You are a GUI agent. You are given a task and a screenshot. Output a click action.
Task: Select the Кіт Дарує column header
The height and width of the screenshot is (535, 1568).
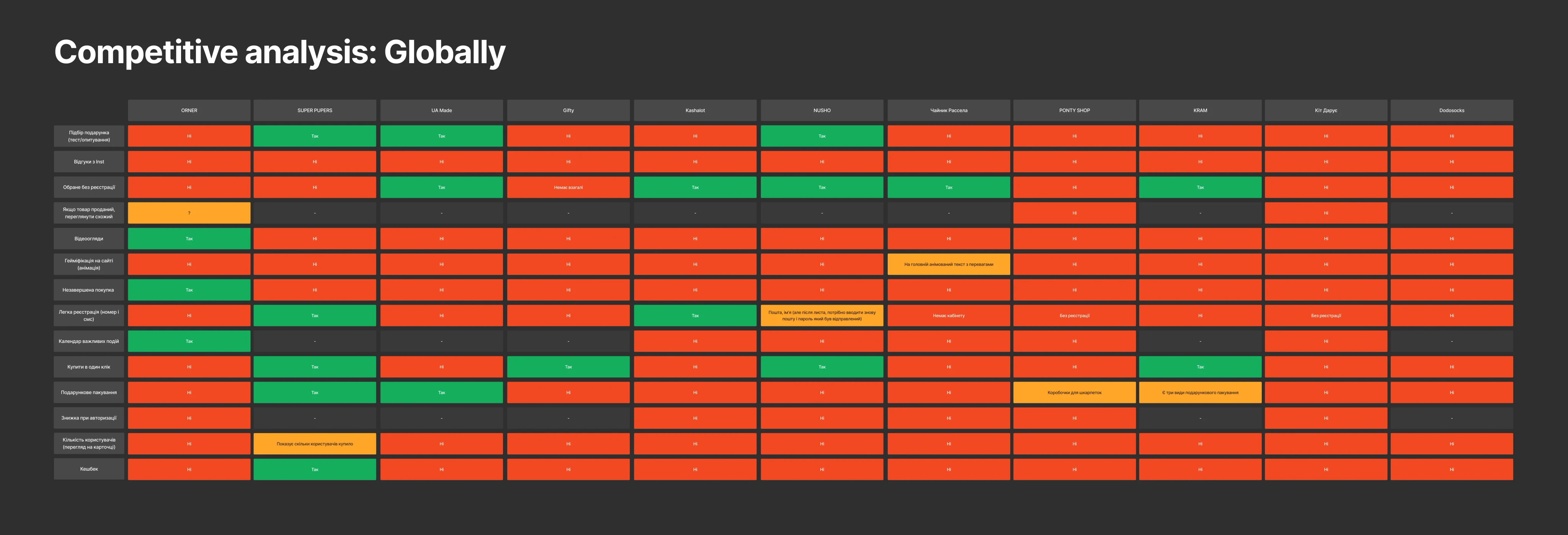point(1326,110)
